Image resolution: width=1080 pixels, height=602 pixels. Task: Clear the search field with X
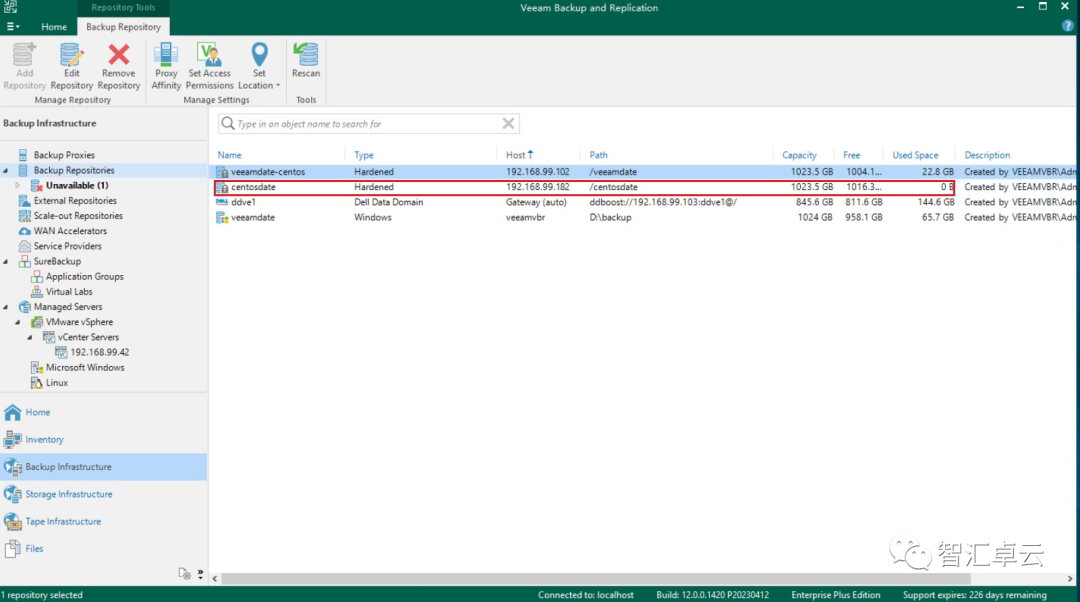(x=508, y=123)
